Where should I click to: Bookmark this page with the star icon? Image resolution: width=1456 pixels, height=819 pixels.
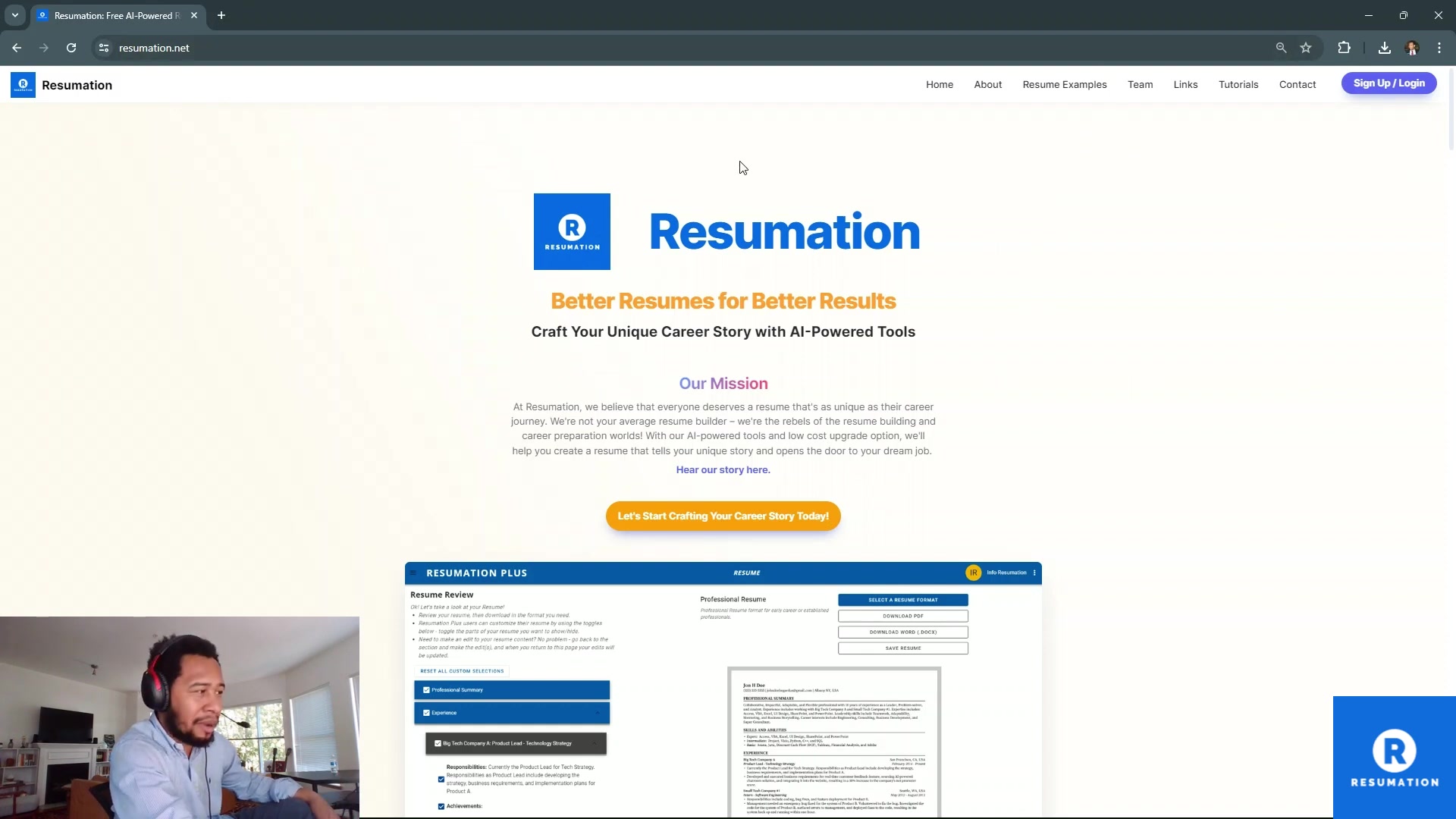click(x=1306, y=48)
